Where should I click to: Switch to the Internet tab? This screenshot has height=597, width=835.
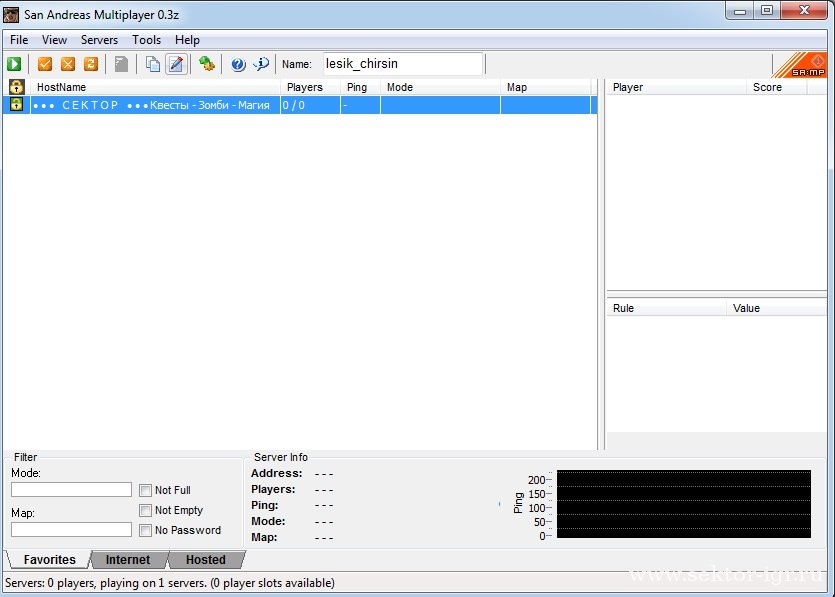(x=128, y=560)
